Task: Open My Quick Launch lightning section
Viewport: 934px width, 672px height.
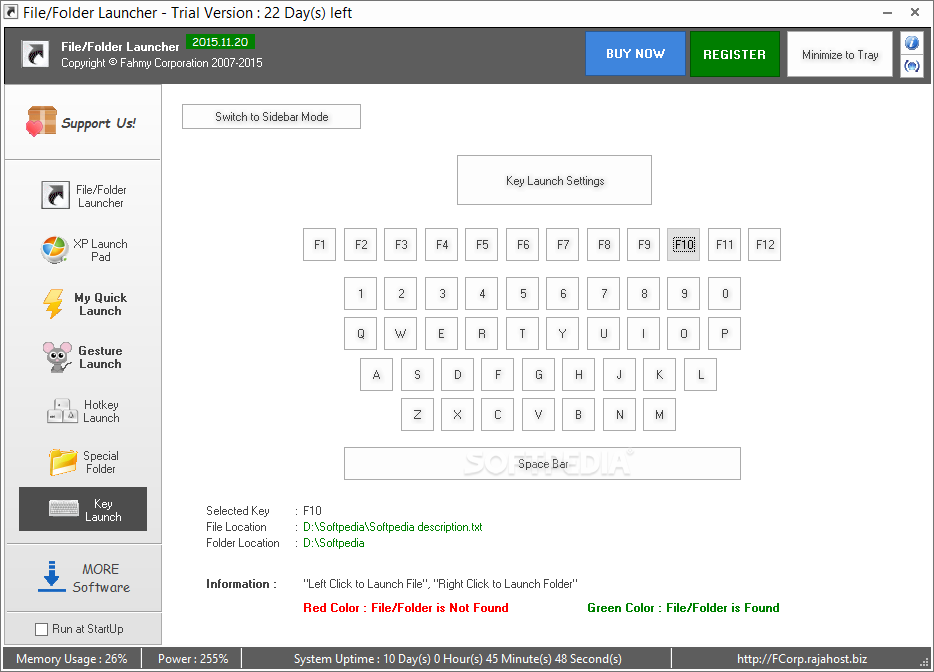Action: (83, 304)
